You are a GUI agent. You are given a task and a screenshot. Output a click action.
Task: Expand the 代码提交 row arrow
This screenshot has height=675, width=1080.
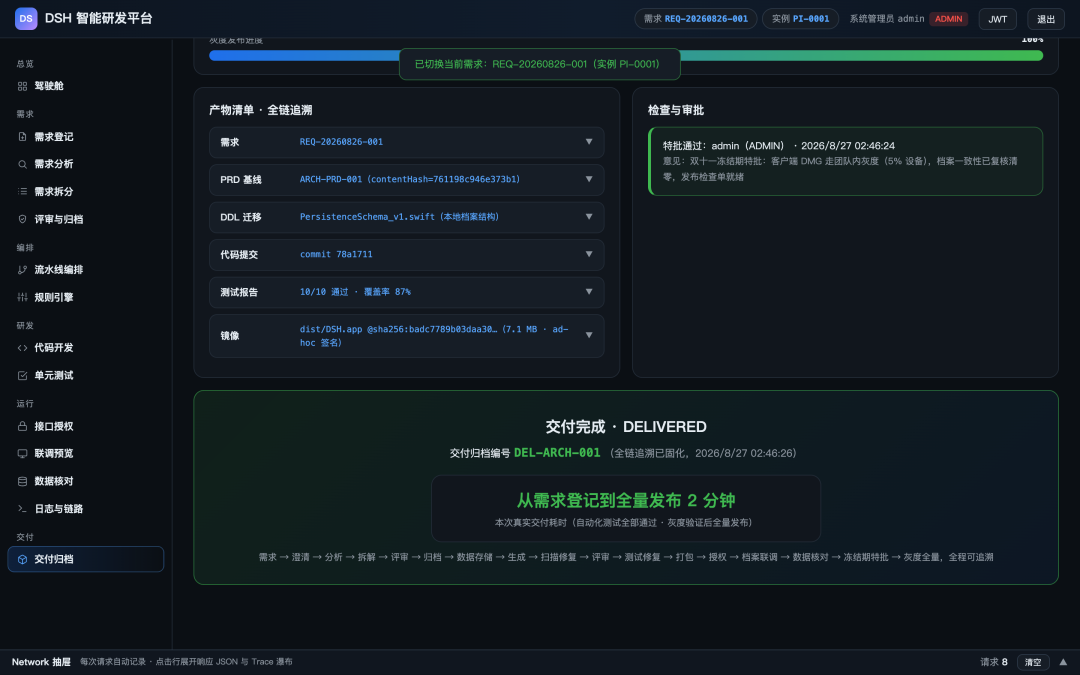pos(589,254)
